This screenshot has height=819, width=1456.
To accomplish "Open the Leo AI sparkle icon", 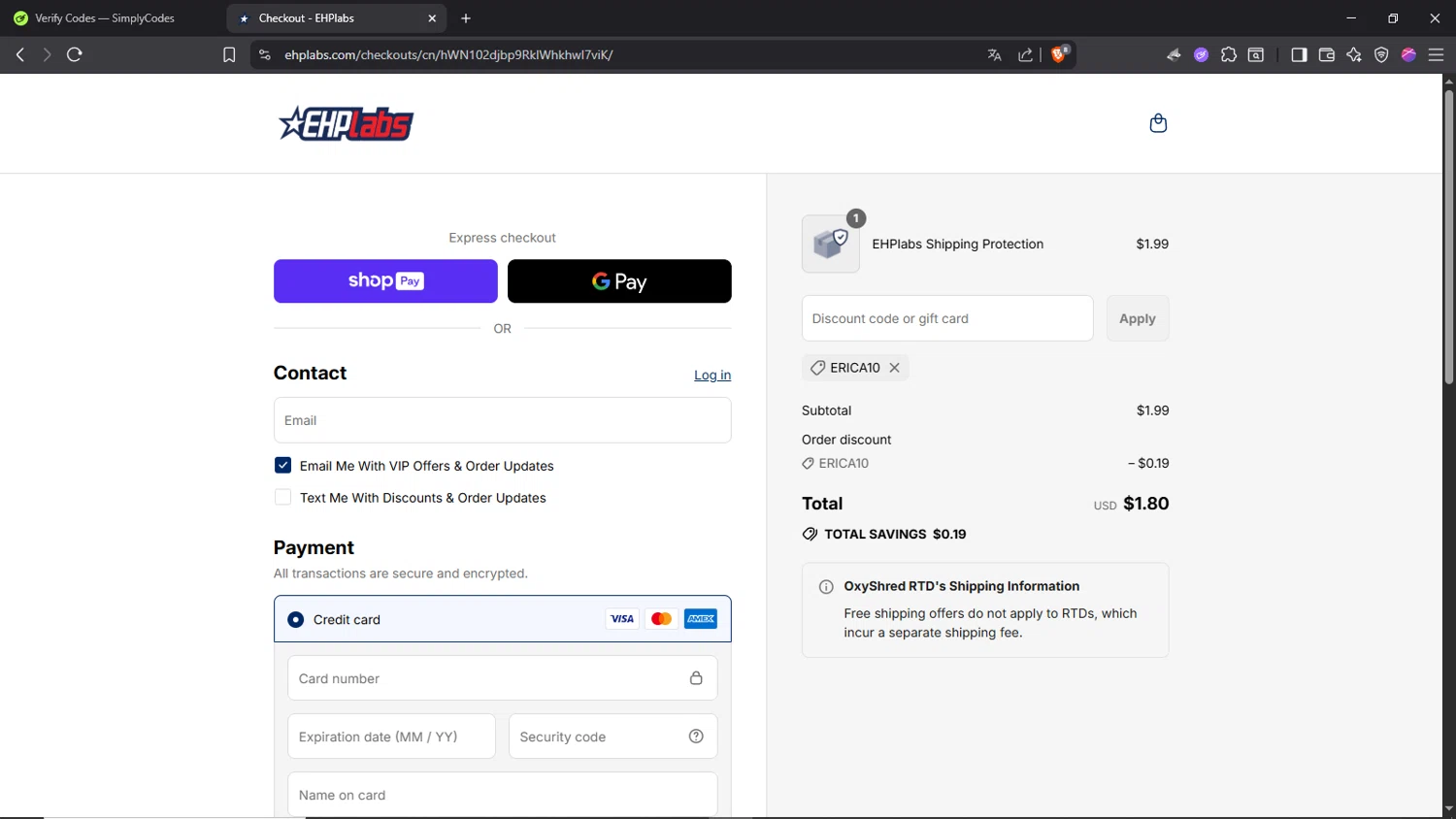I will click(x=1354, y=55).
